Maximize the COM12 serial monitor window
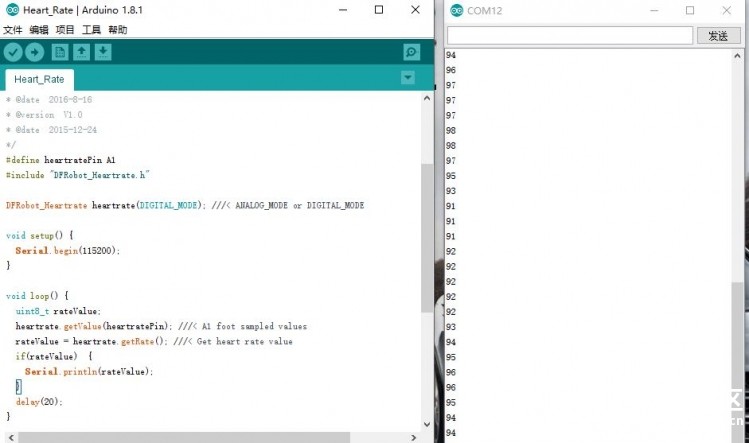This screenshot has width=749, height=443. 690,11
